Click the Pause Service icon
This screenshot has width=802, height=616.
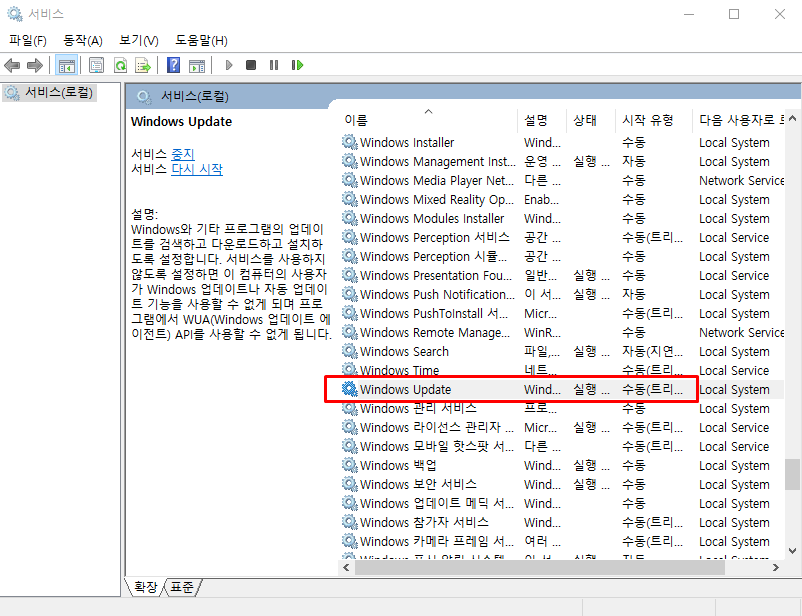(x=274, y=65)
